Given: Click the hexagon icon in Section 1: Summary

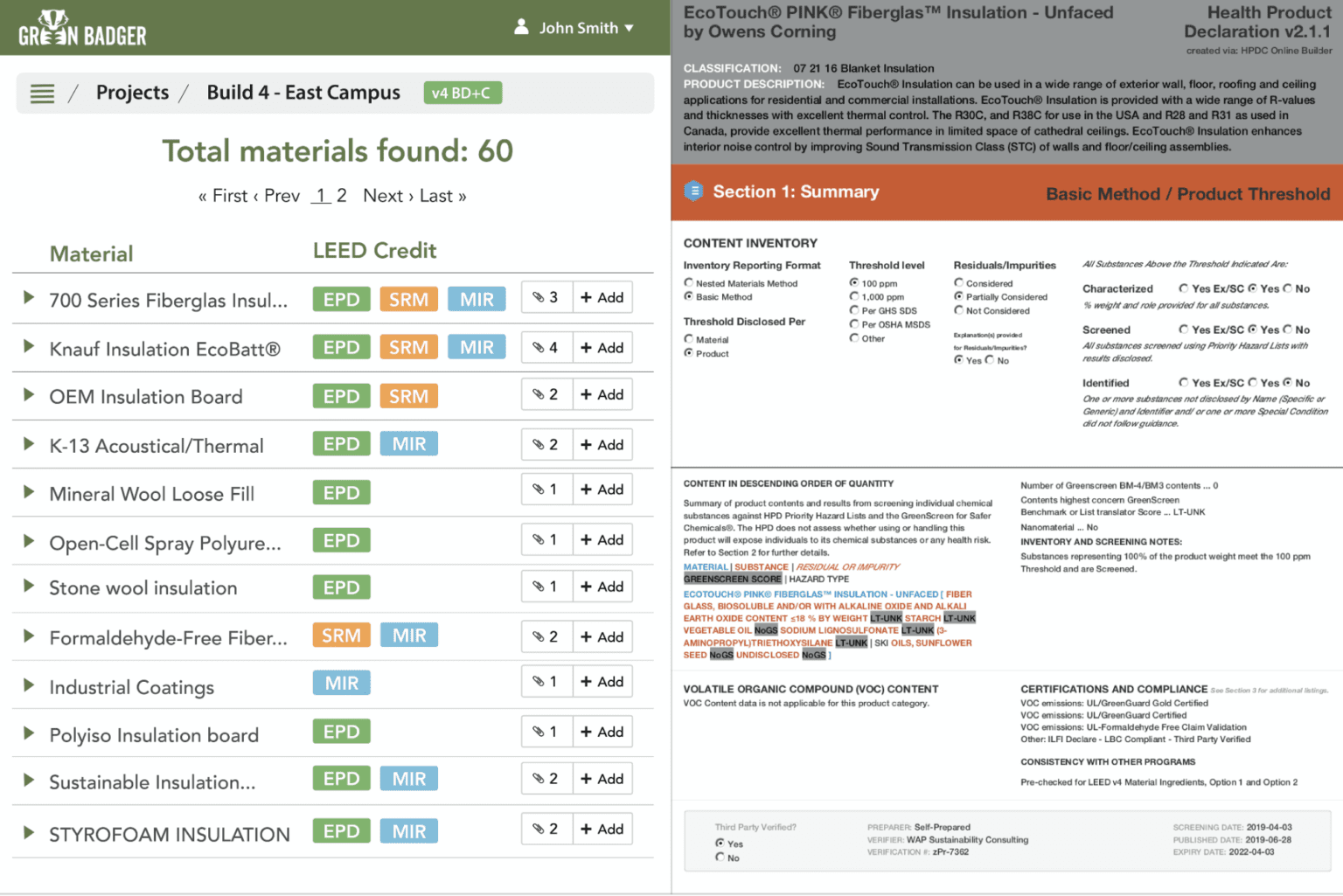Looking at the screenshot, I should pyautogui.click(x=693, y=191).
